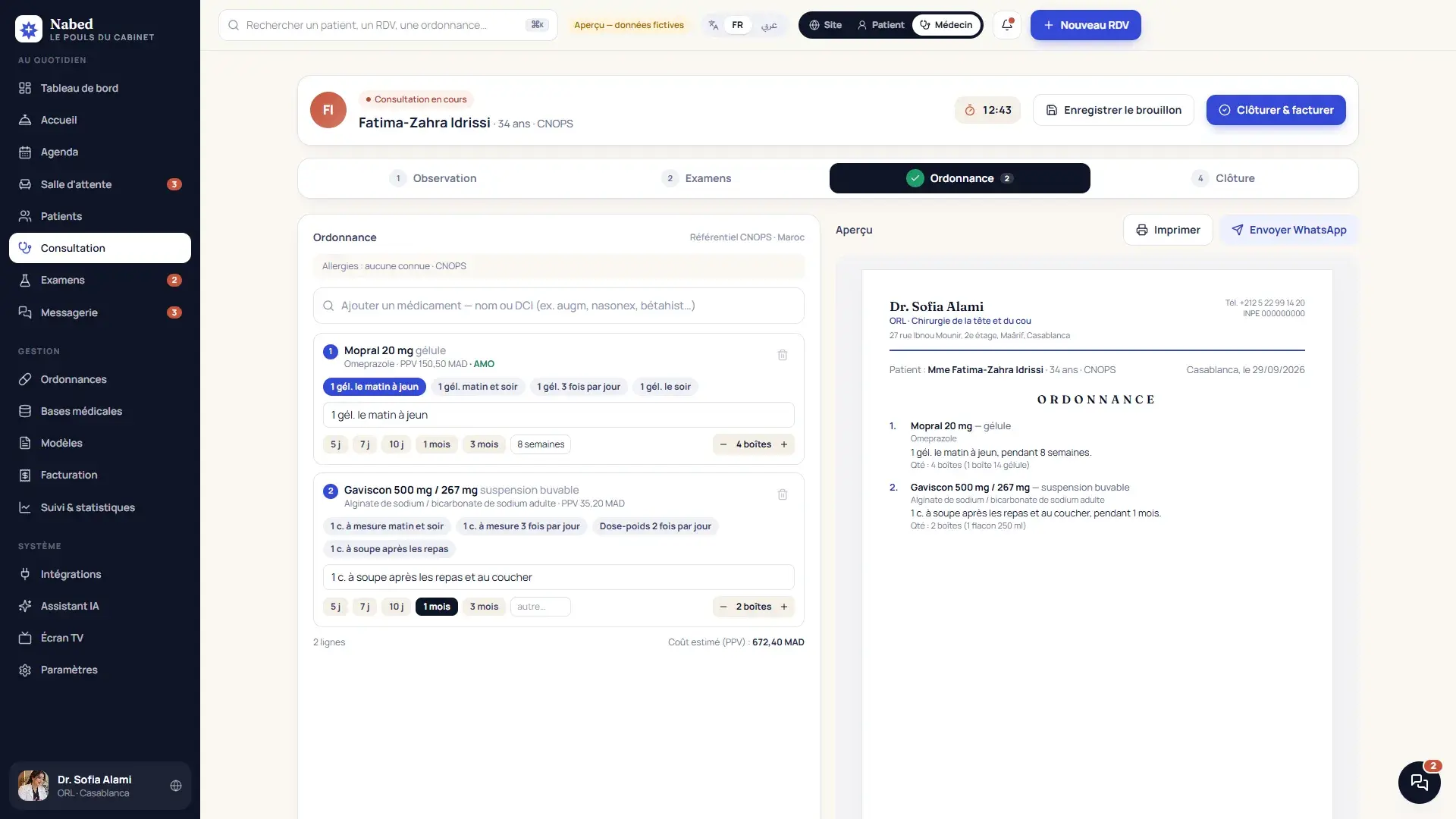This screenshot has height=819, width=1456.
Task: Click the top patient search bar
Action: [x=388, y=25]
